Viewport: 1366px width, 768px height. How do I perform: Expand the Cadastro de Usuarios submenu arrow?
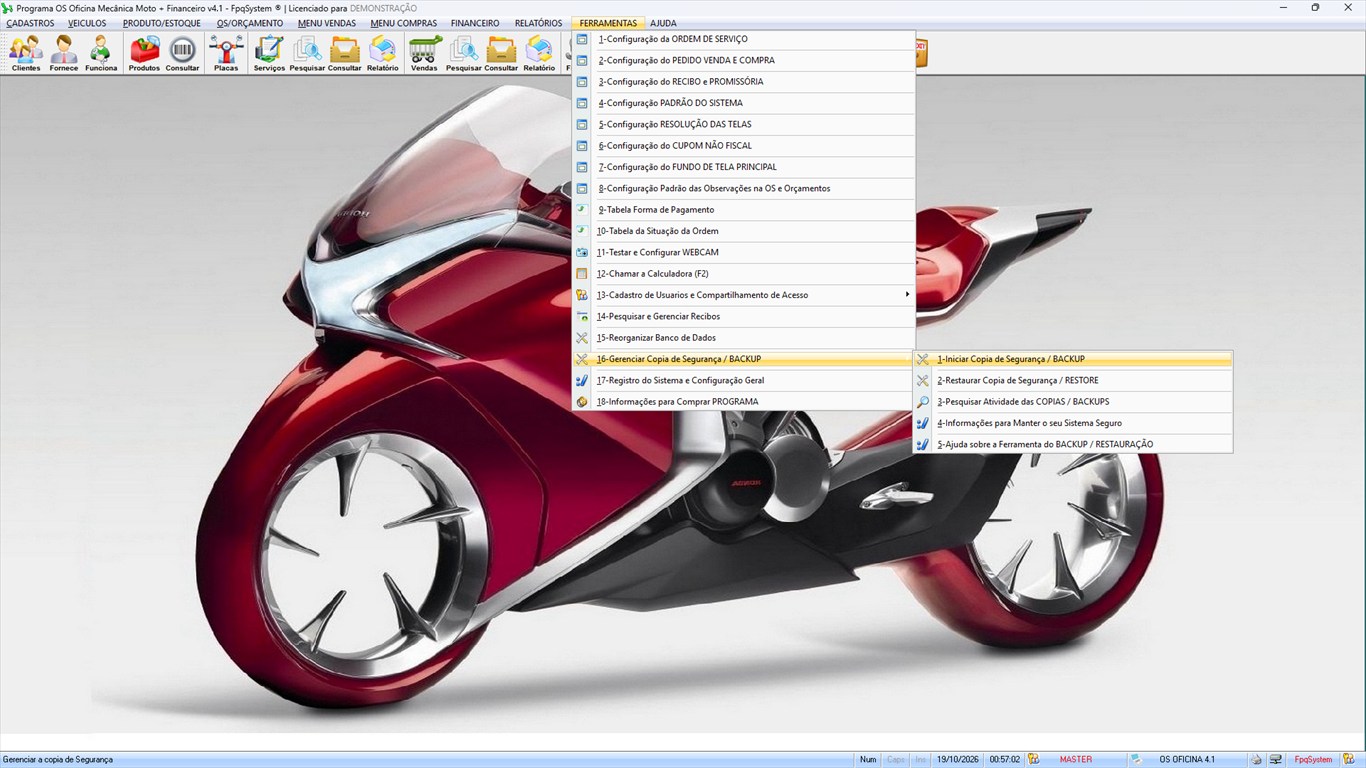[907, 295]
